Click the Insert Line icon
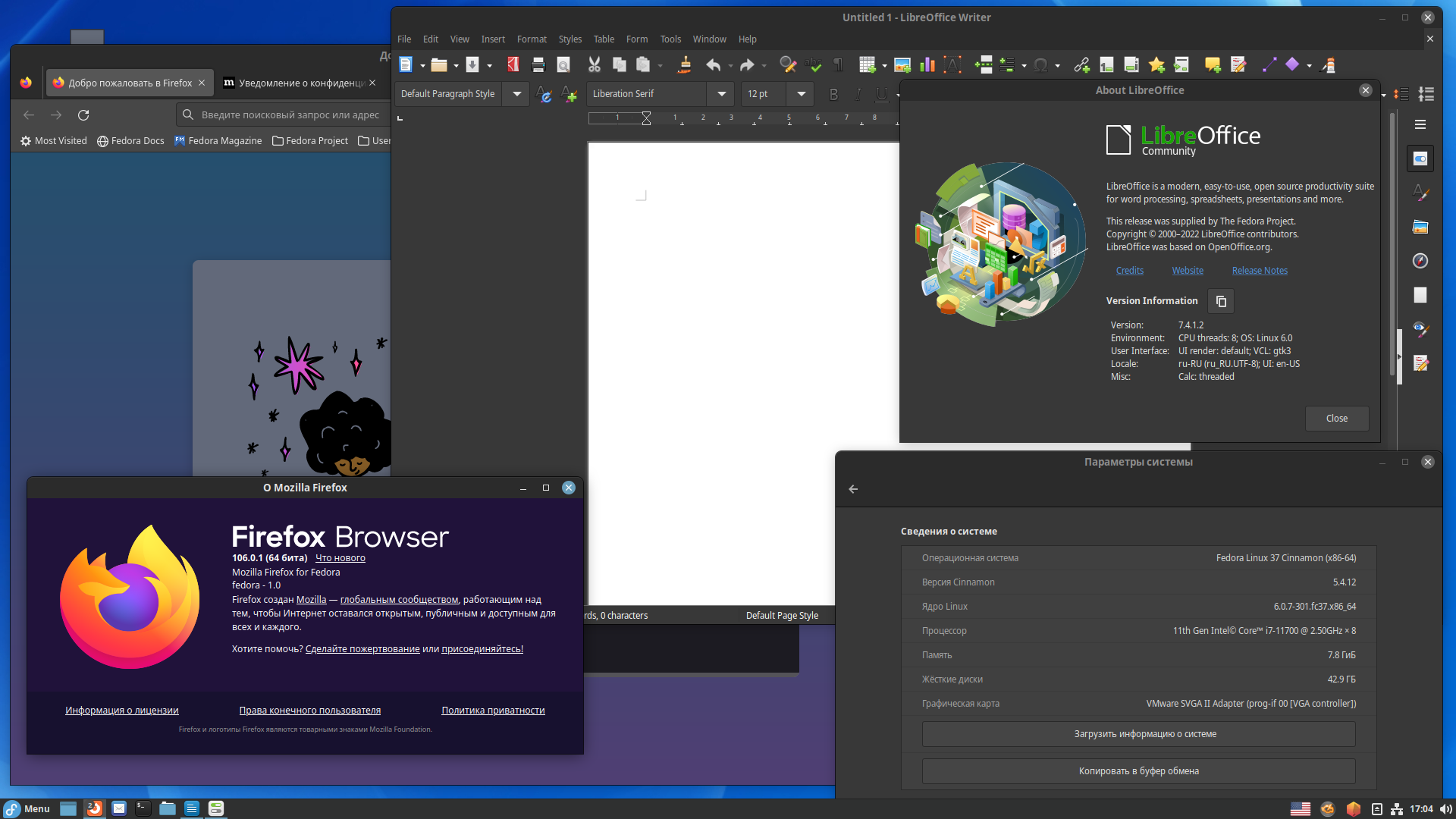 (1269, 65)
